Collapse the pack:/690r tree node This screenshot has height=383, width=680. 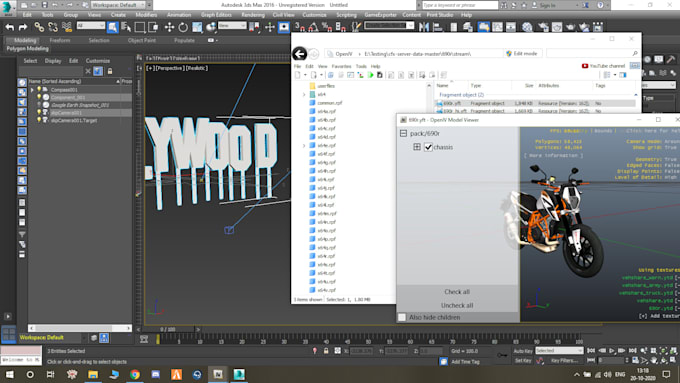[x=403, y=133]
